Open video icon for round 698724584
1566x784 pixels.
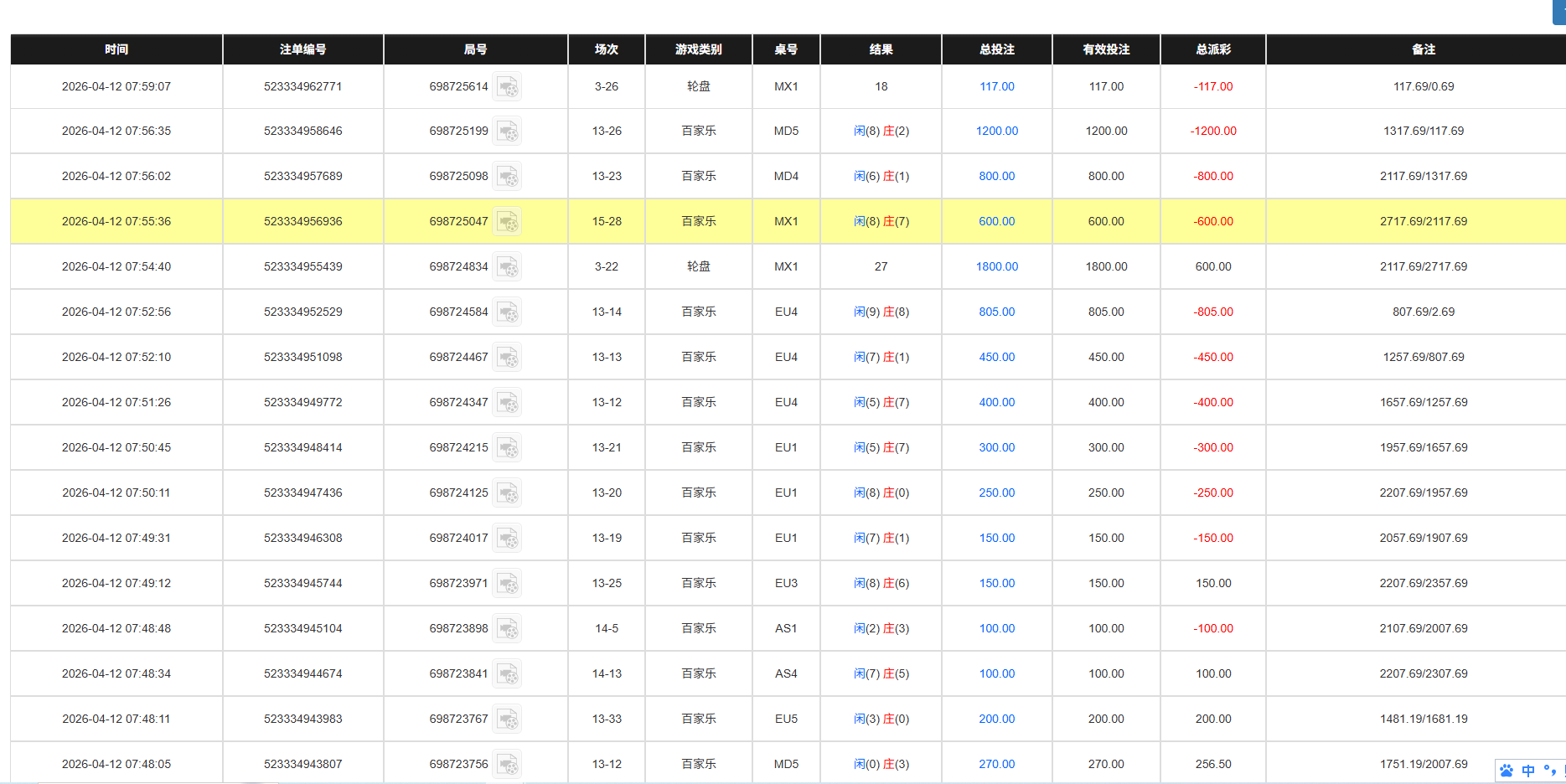click(508, 312)
